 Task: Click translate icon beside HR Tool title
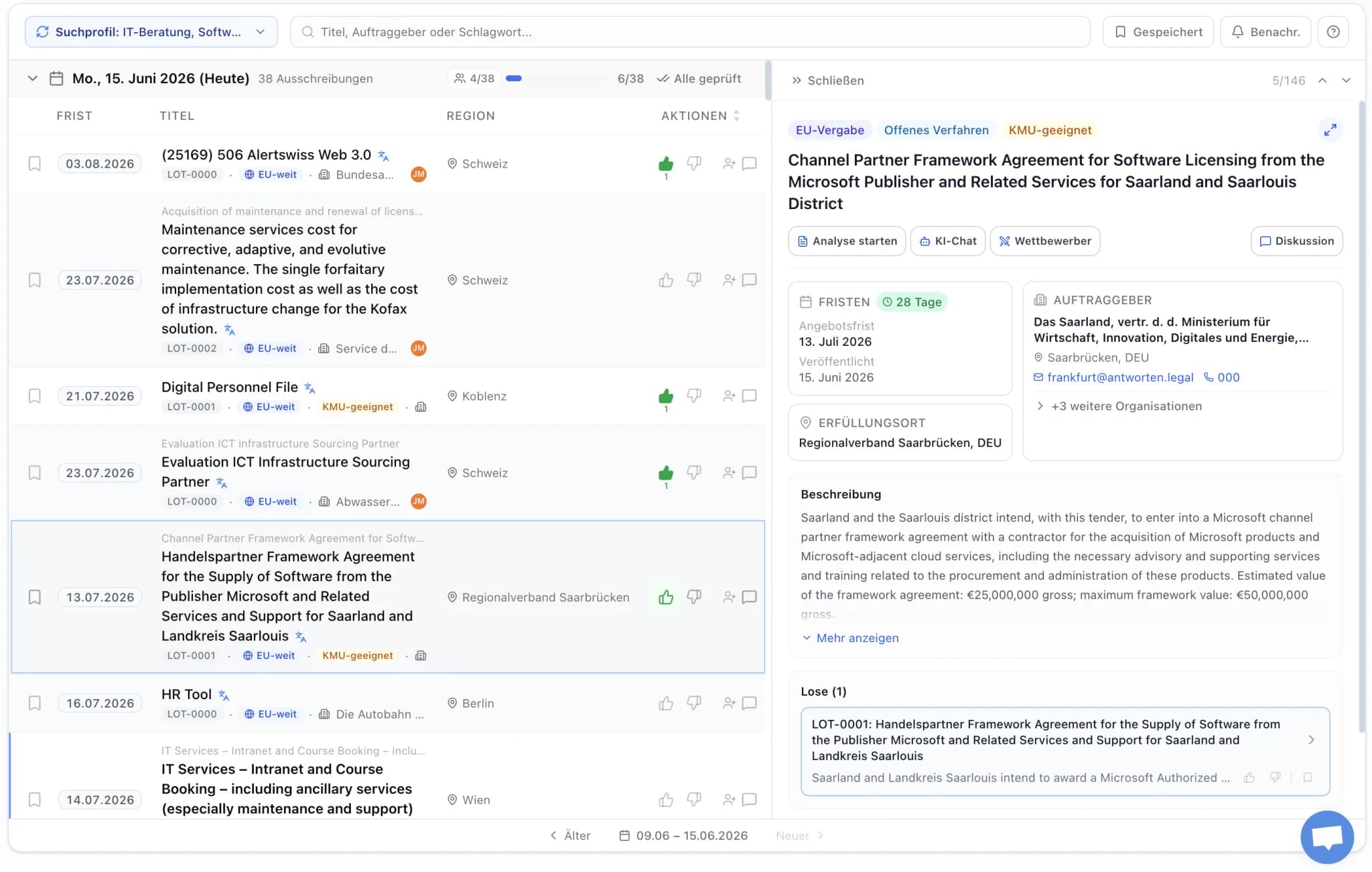[x=224, y=696]
